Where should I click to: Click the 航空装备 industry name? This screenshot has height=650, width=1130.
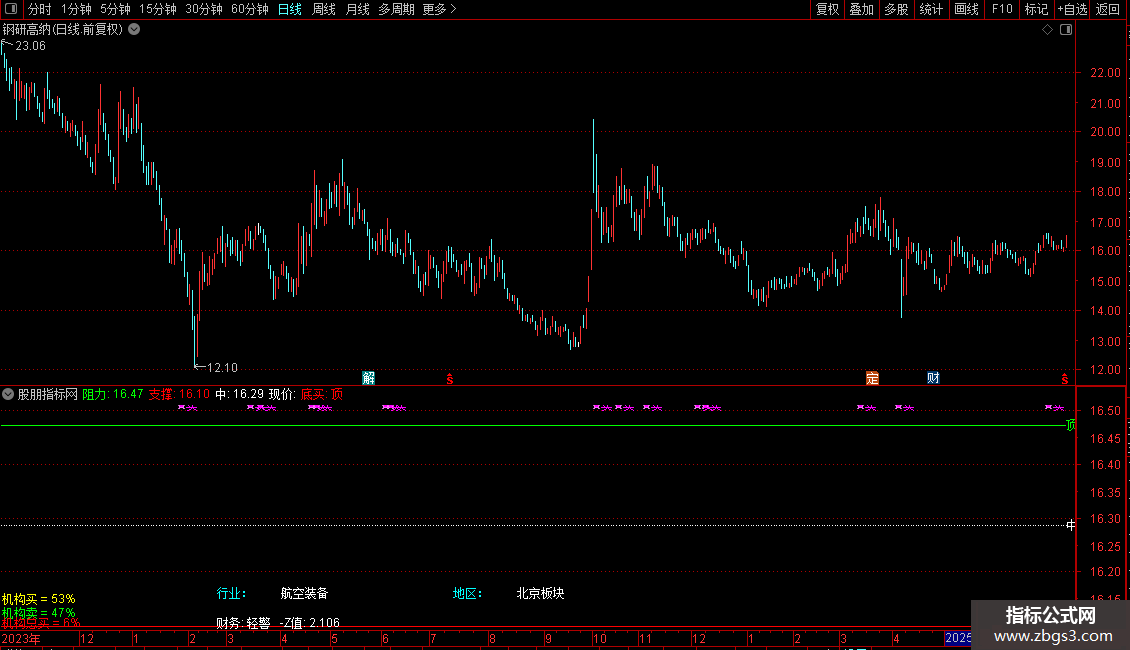click(304, 593)
